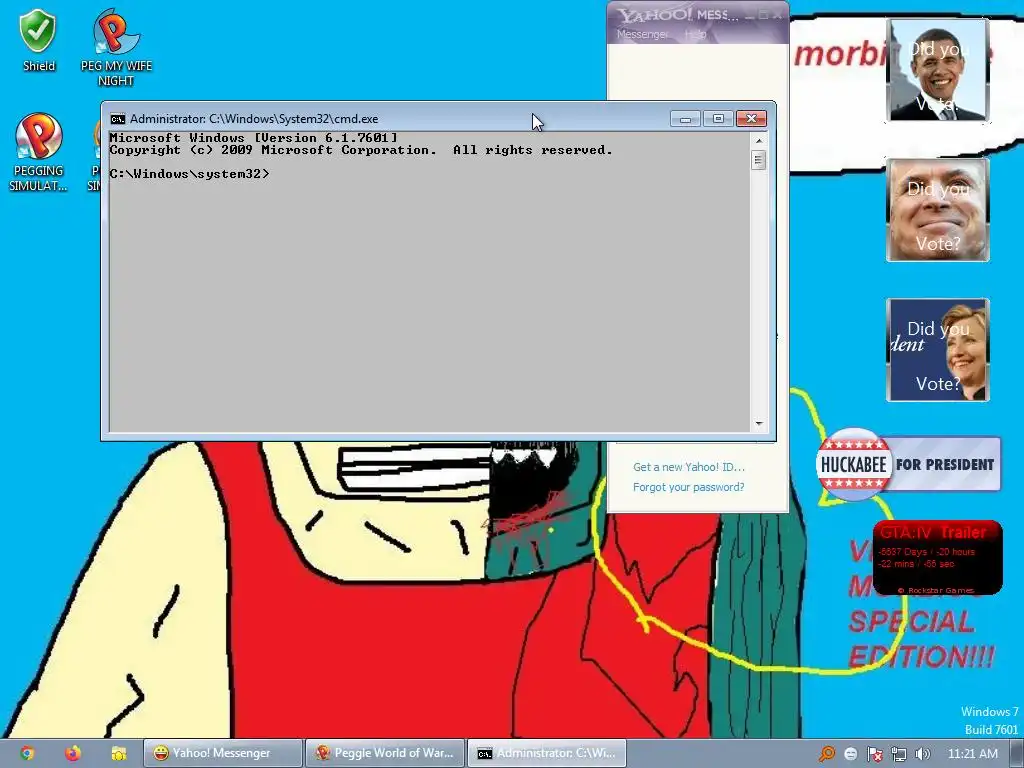Launch Firefox from the taskbar

coord(72,753)
